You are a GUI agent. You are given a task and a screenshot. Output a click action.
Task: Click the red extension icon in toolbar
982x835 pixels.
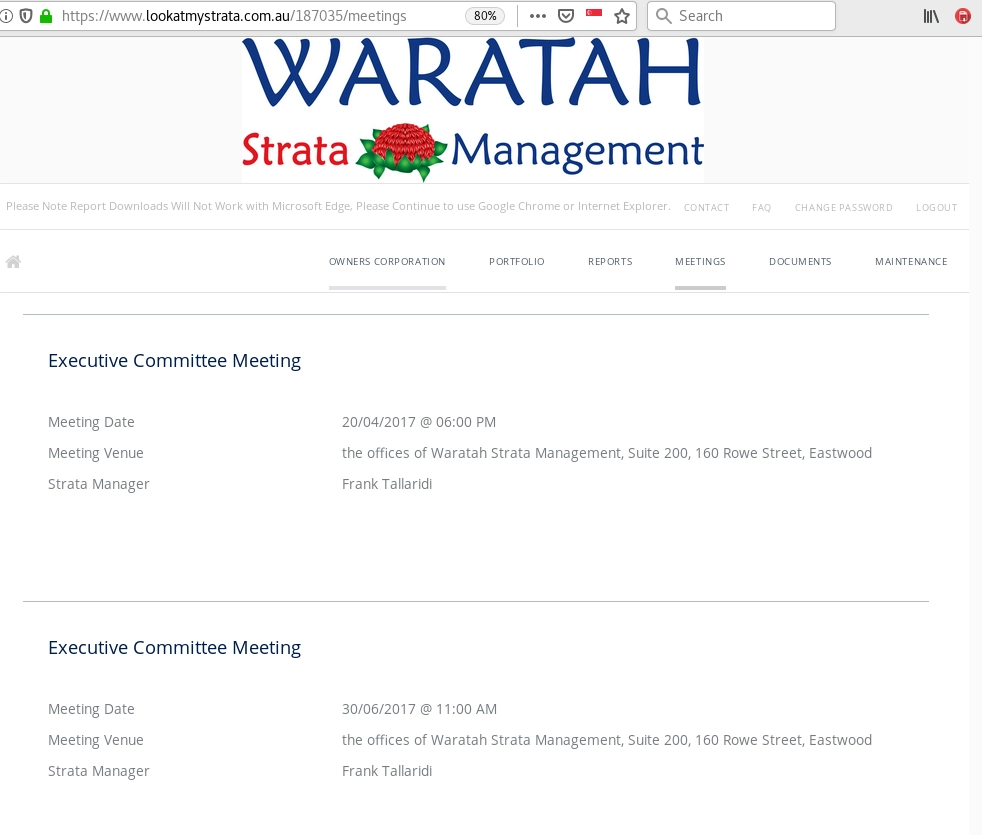tap(963, 16)
